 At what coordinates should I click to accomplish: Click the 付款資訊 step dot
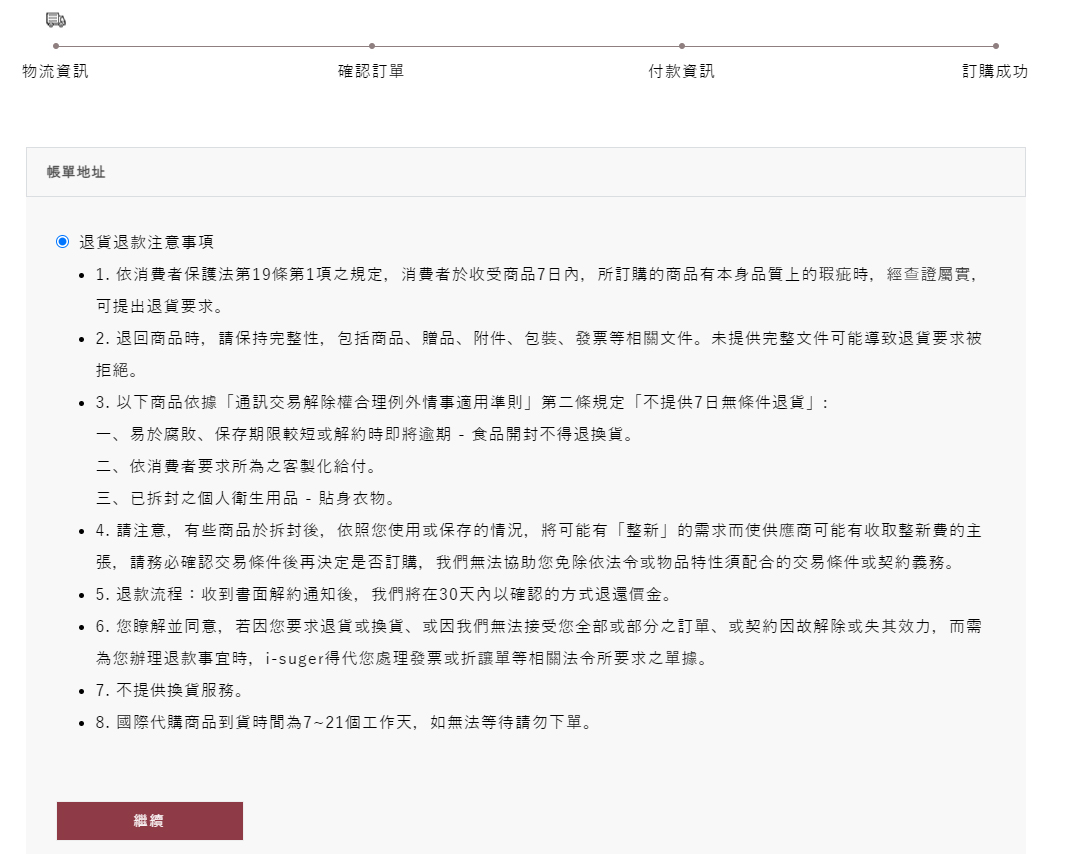pos(682,46)
